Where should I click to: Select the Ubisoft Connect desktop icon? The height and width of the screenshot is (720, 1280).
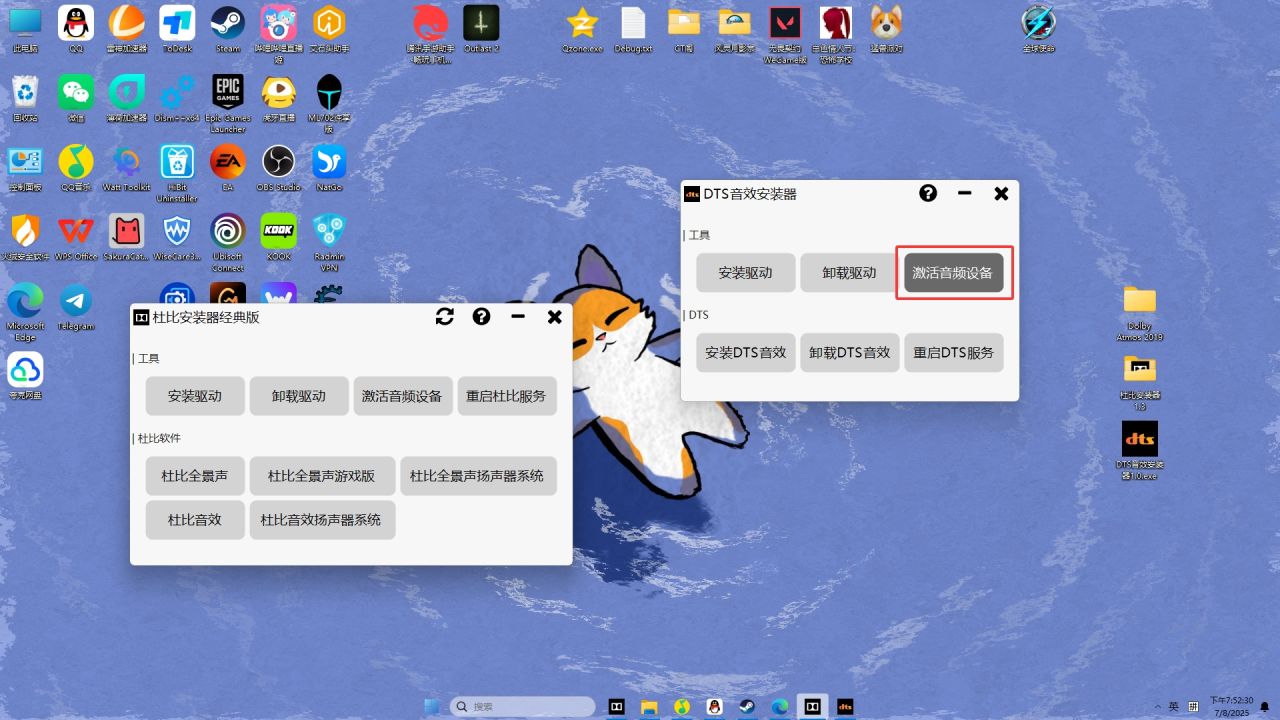(x=228, y=242)
